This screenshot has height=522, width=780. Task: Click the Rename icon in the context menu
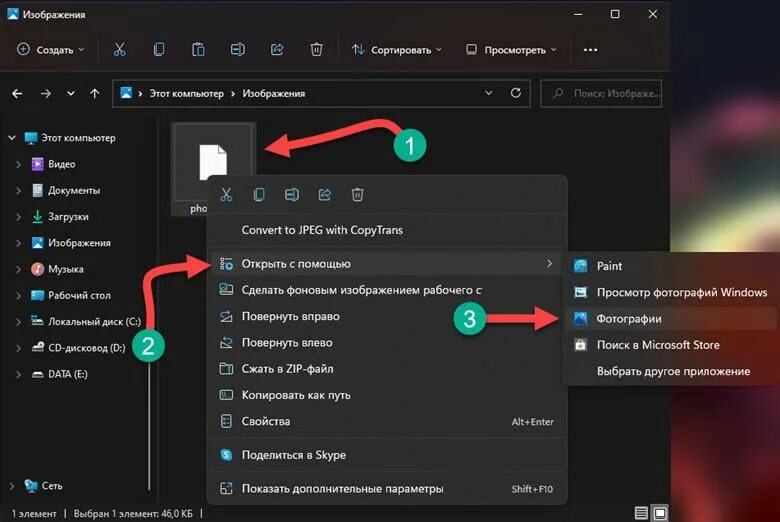[x=292, y=195]
